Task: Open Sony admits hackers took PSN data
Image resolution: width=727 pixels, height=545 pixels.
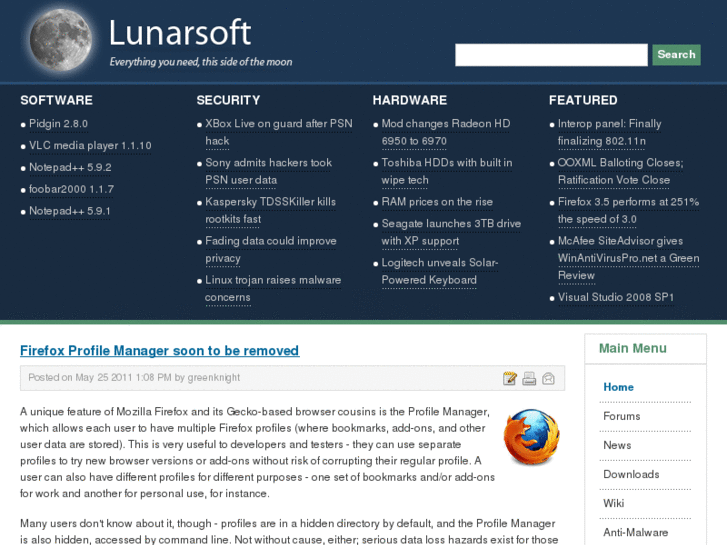Action: [268, 171]
